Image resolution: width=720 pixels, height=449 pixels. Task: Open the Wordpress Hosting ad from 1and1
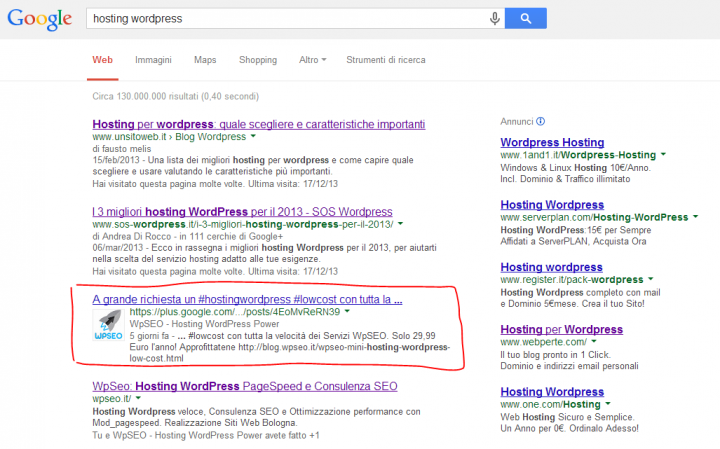552,142
